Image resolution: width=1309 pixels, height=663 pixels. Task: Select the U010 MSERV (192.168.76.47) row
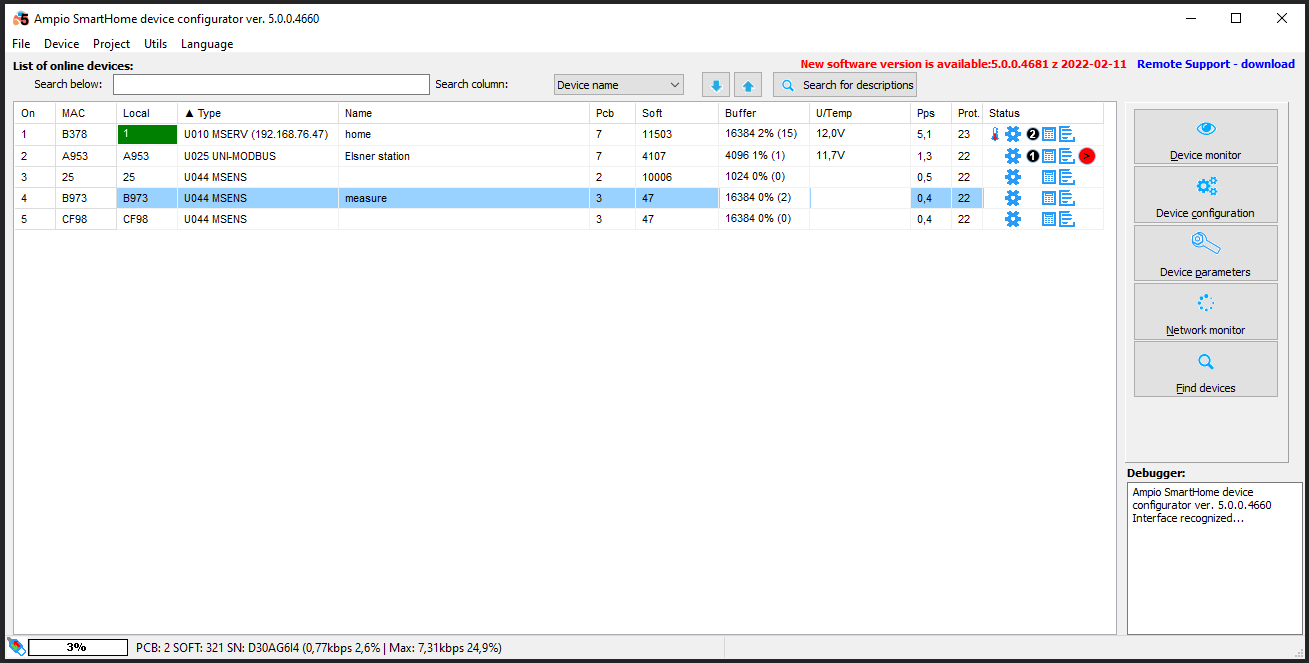point(559,134)
